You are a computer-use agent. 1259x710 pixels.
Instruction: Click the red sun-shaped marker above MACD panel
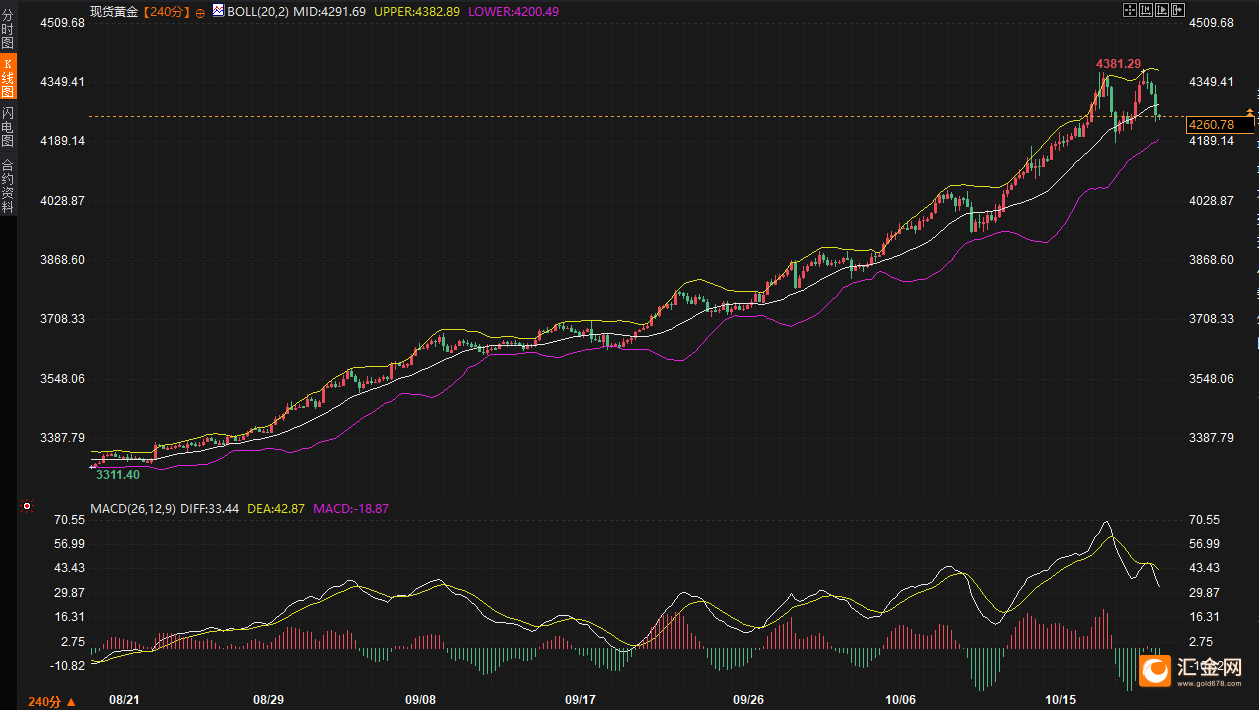(27, 508)
